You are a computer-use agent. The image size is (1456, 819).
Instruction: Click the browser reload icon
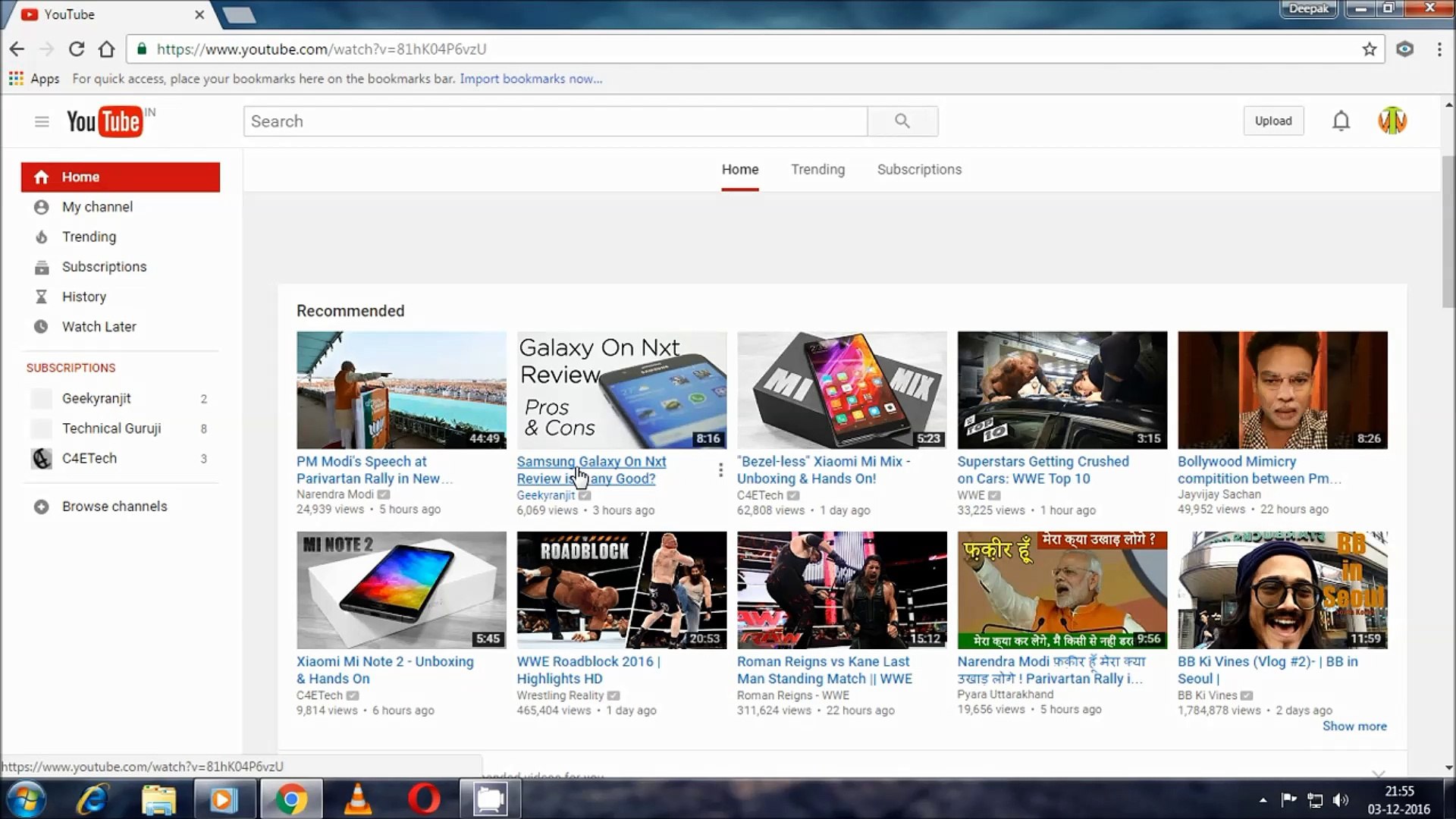[x=76, y=49]
